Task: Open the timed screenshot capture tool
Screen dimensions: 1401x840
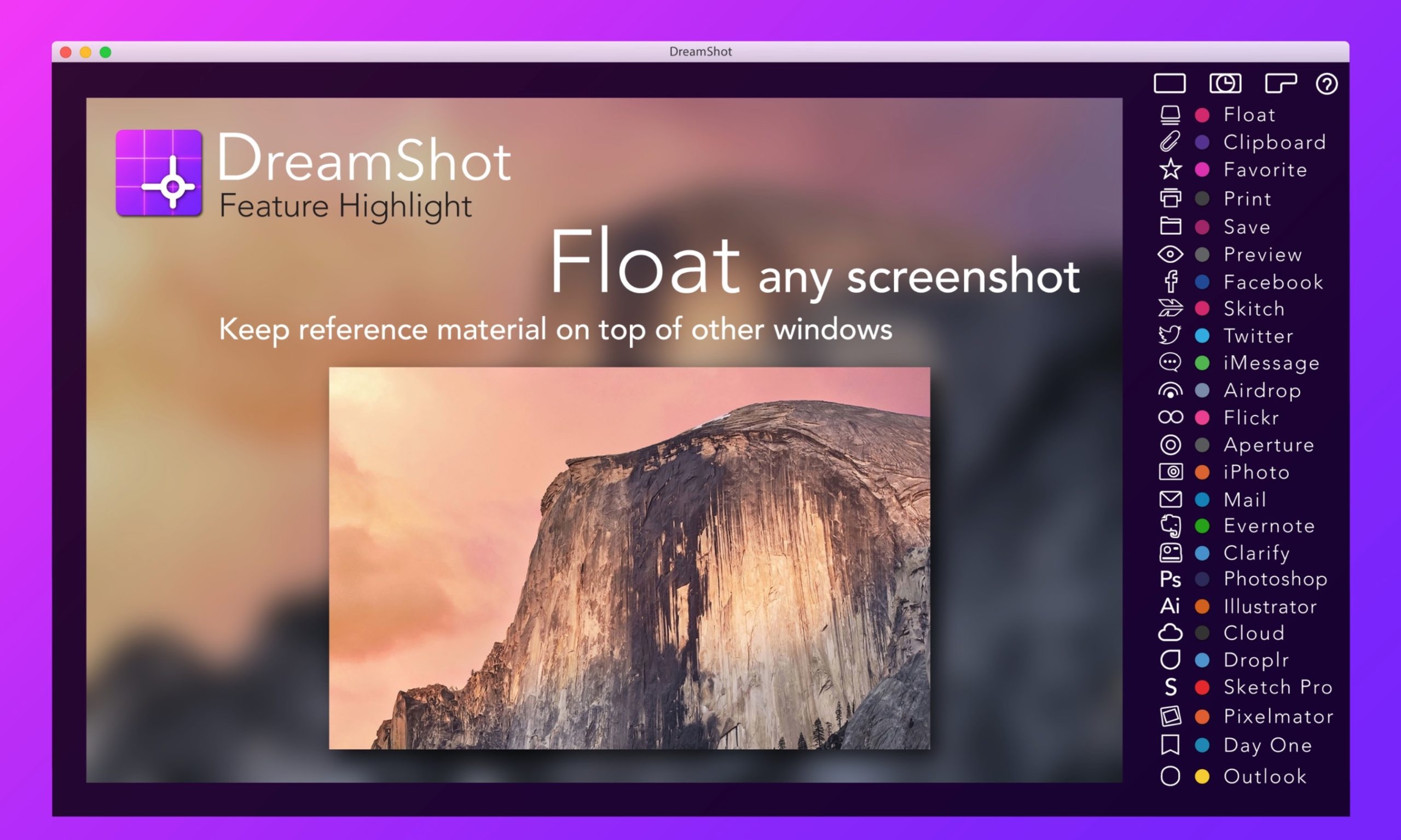Action: [1225, 83]
